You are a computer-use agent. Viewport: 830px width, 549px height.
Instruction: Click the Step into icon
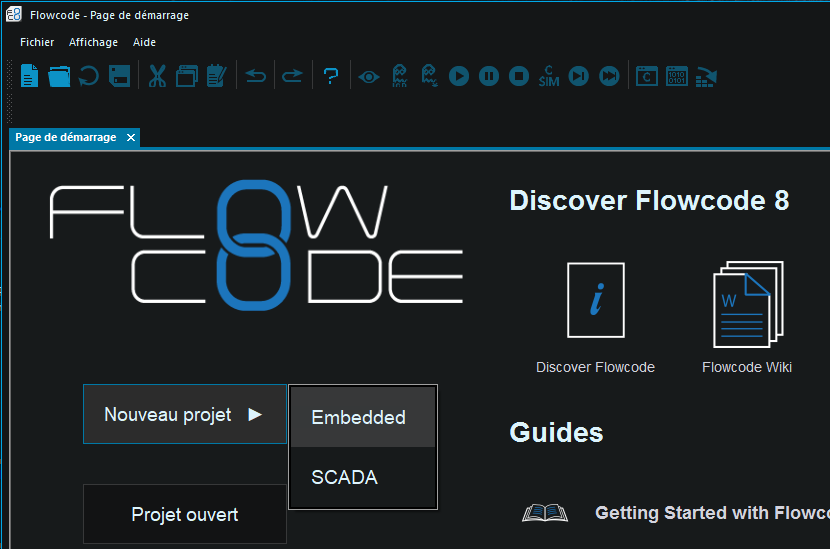[x=579, y=76]
